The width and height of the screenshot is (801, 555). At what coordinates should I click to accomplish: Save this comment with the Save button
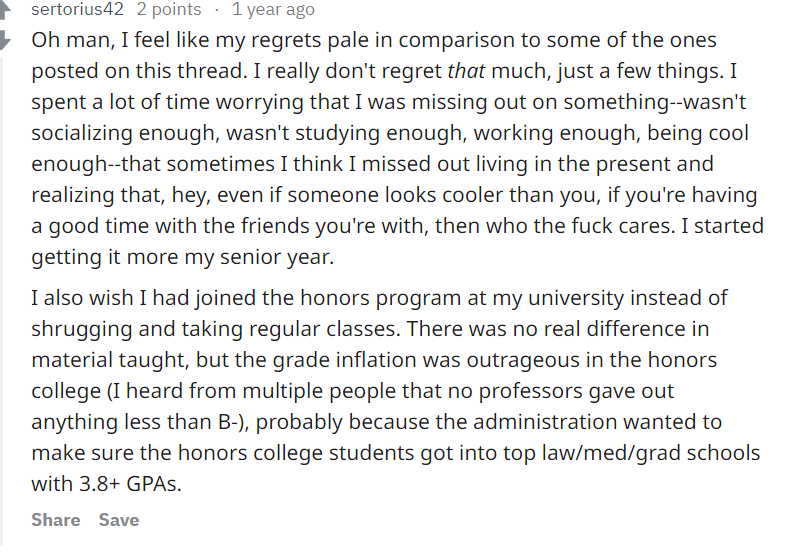(119, 520)
